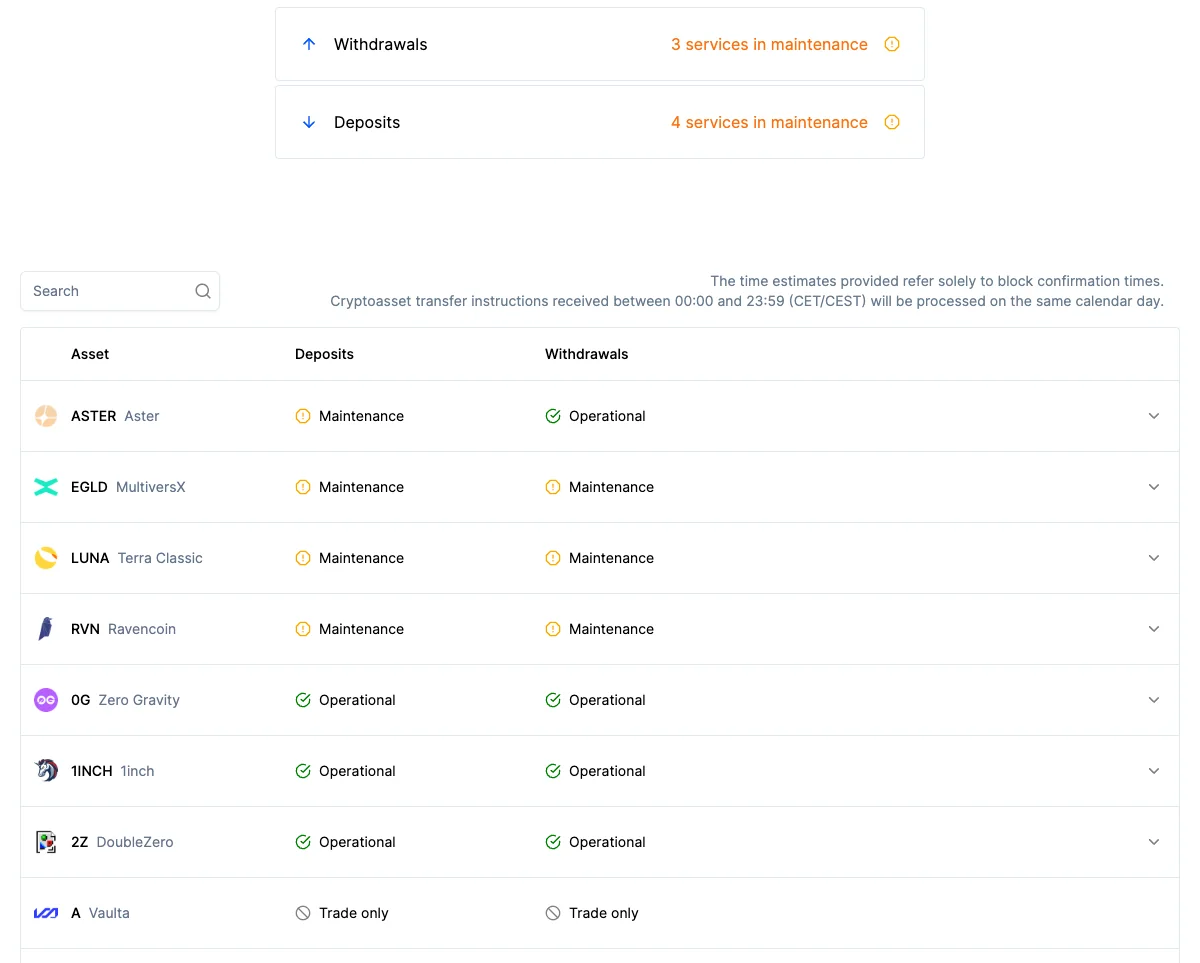Image resolution: width=1200 pixels, height=963 pixels.
Task: Click the 'Vaulta' asset name
Action: [x=109, y=913]
